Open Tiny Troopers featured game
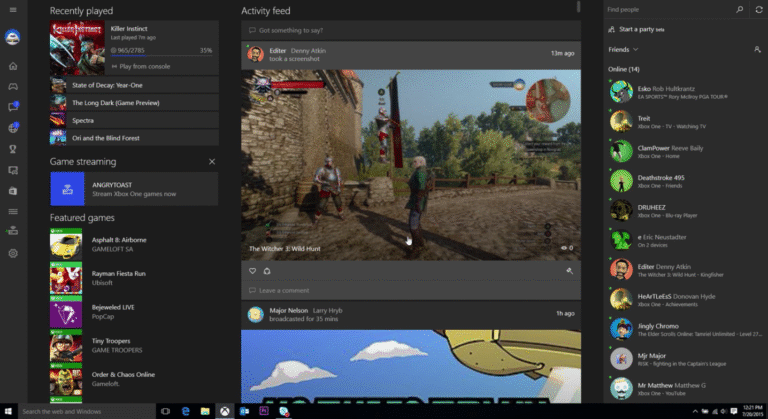The image size is (768, 419). pyautogui.click(x=134, y=345)
